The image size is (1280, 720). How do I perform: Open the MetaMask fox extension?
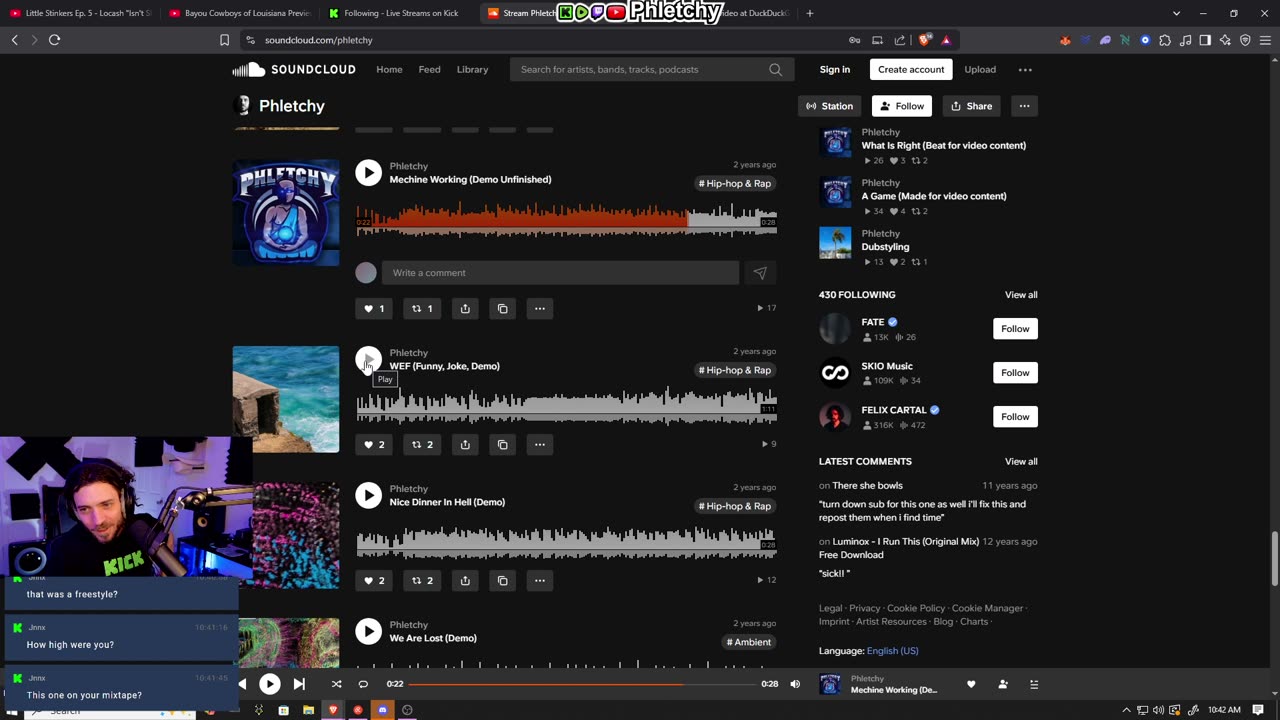1065,40
